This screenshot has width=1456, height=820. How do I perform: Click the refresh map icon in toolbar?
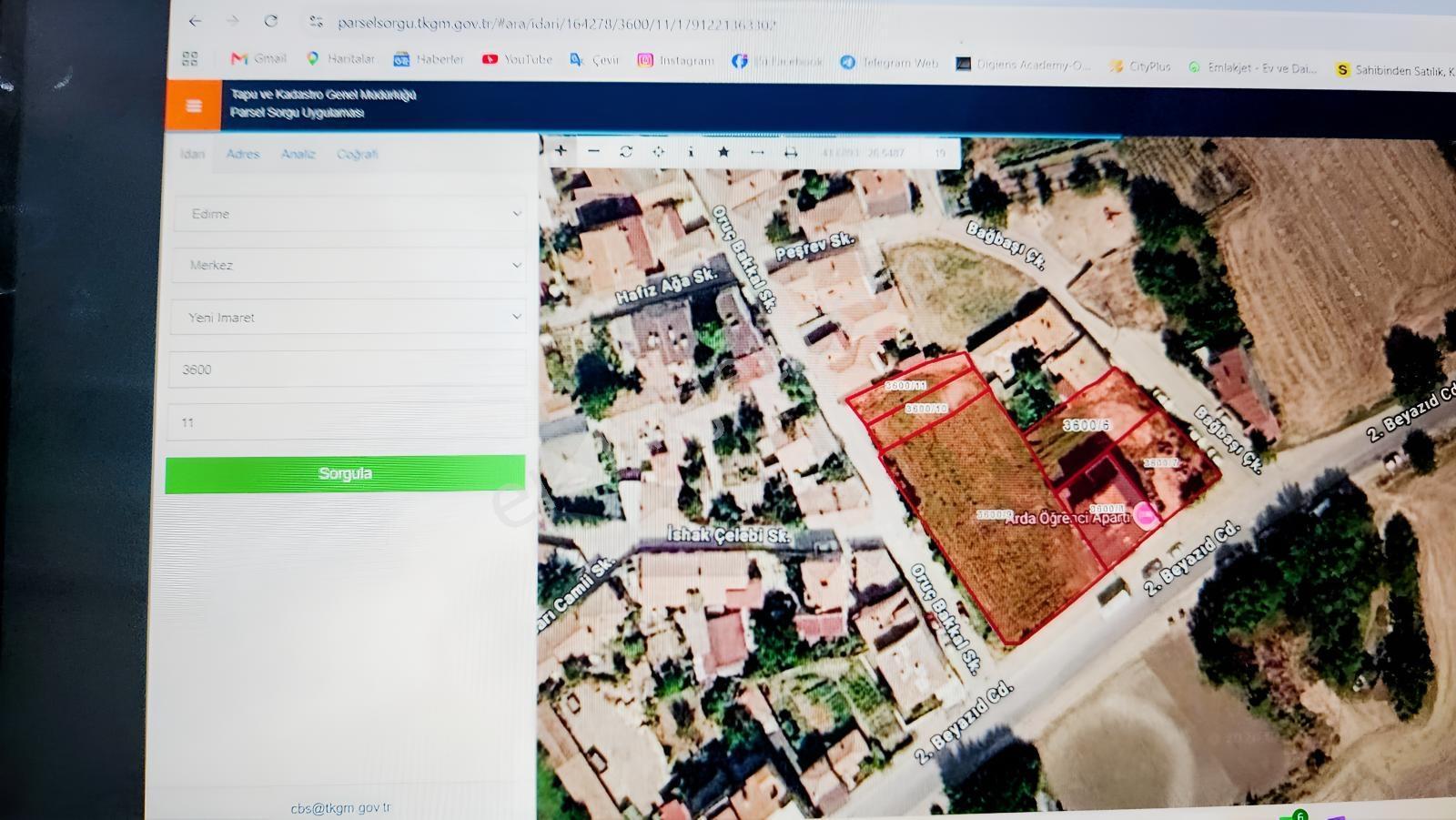[x=626, y=151]
